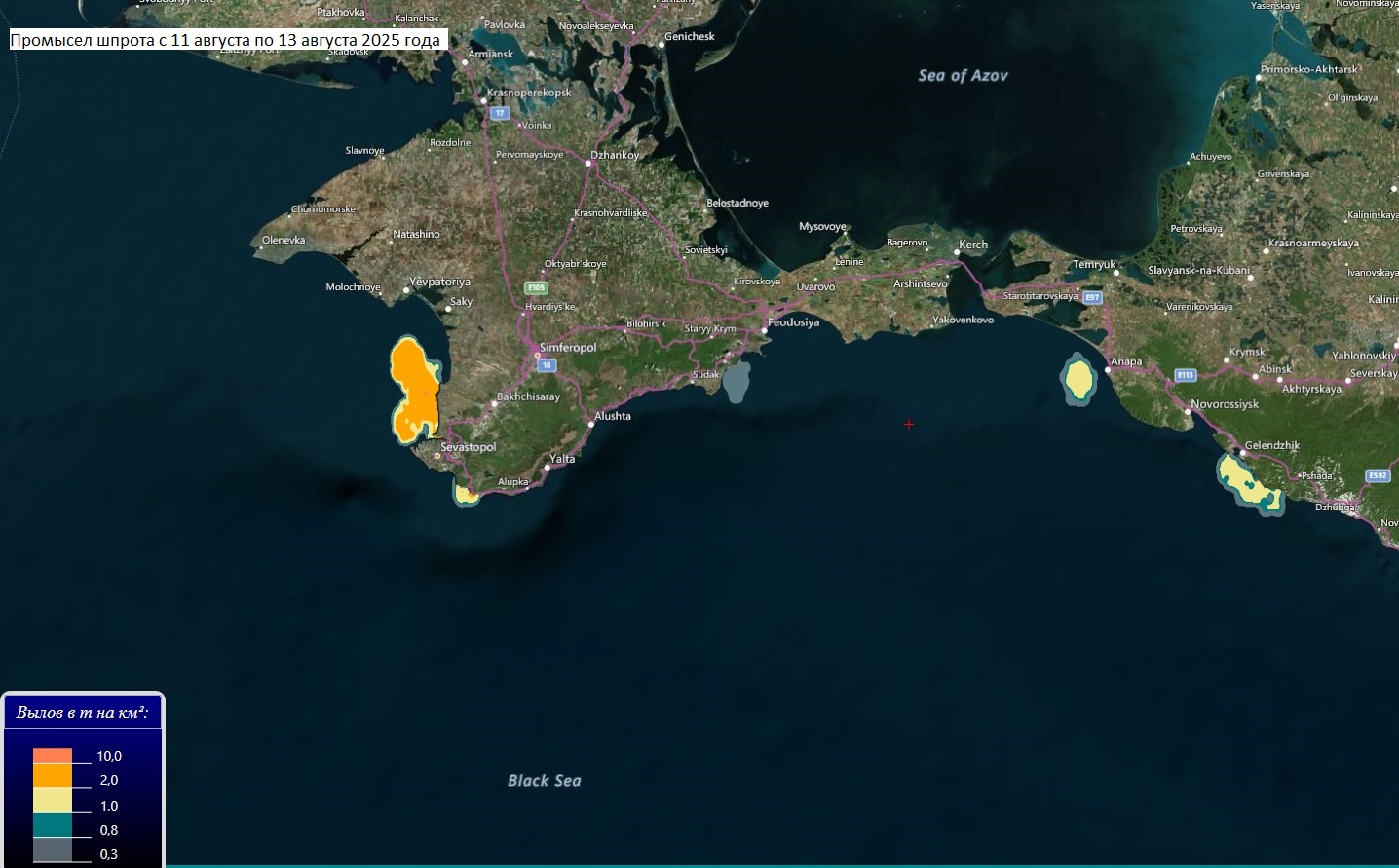Click the E592 highway shield

[1378, 475]
